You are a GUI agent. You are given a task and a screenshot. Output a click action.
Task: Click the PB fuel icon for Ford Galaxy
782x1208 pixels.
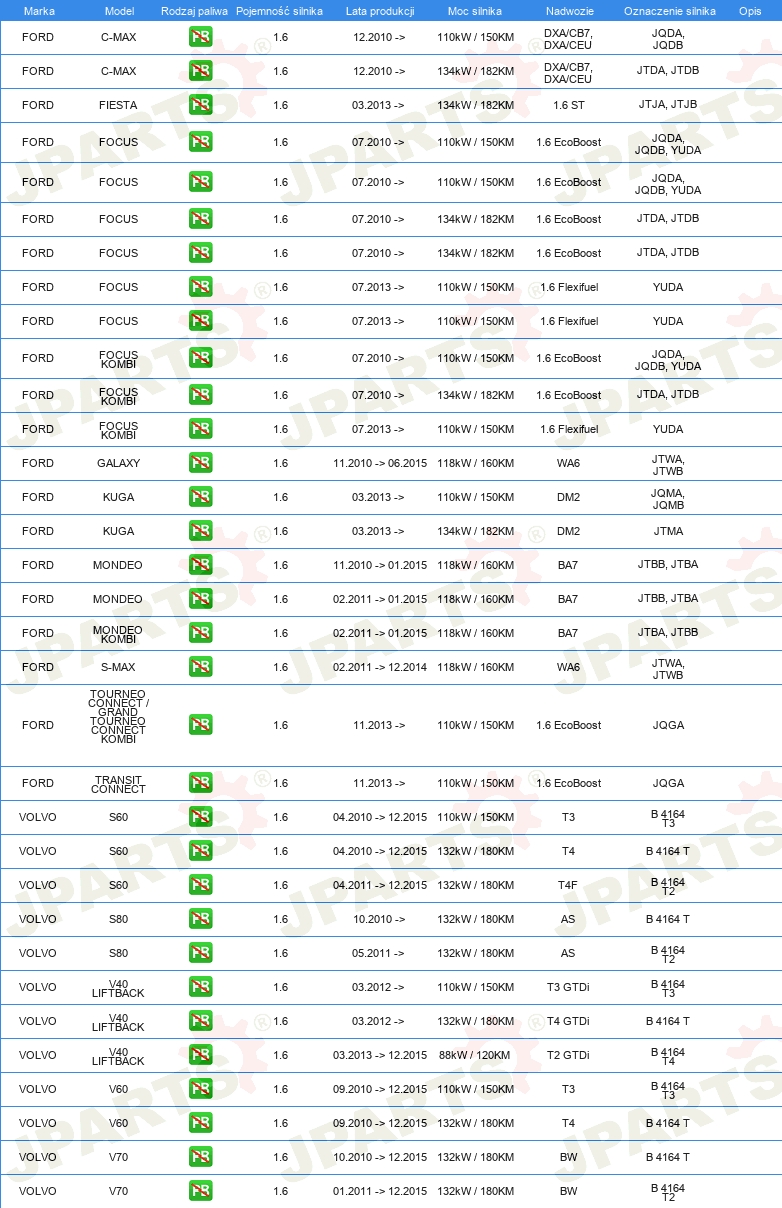tap(200, 463)
